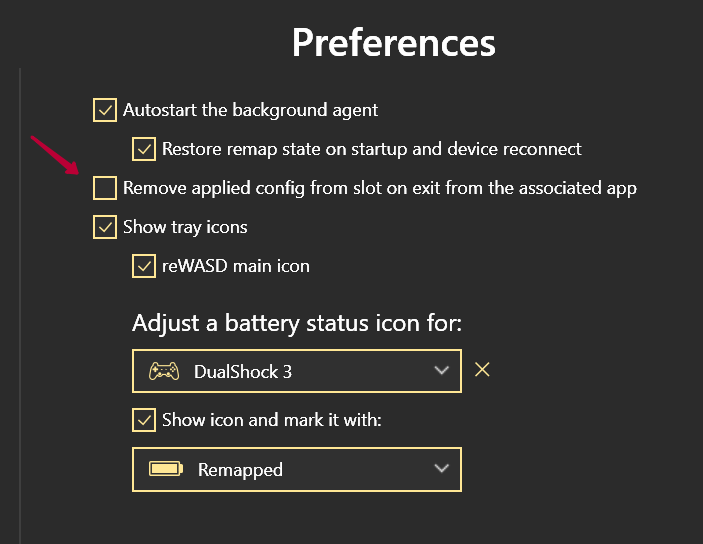Disable Show tray icons checkbox
Viewport: 703px width, 544px height.
click(x=105, y=227)
